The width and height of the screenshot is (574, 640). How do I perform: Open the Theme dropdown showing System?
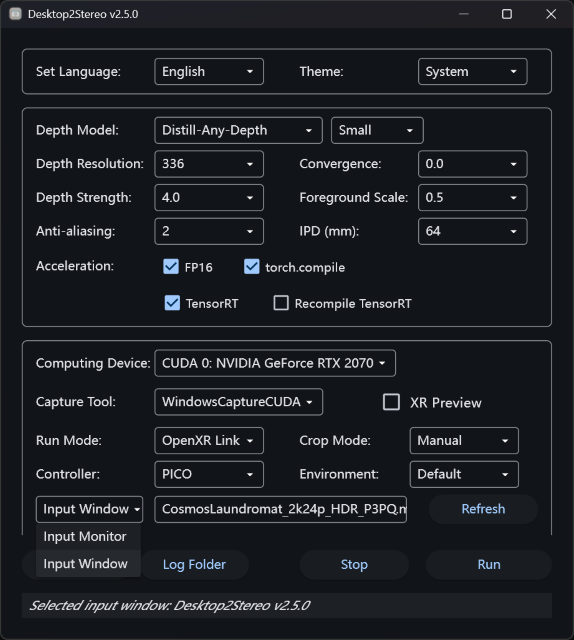[x=472, y=71]
